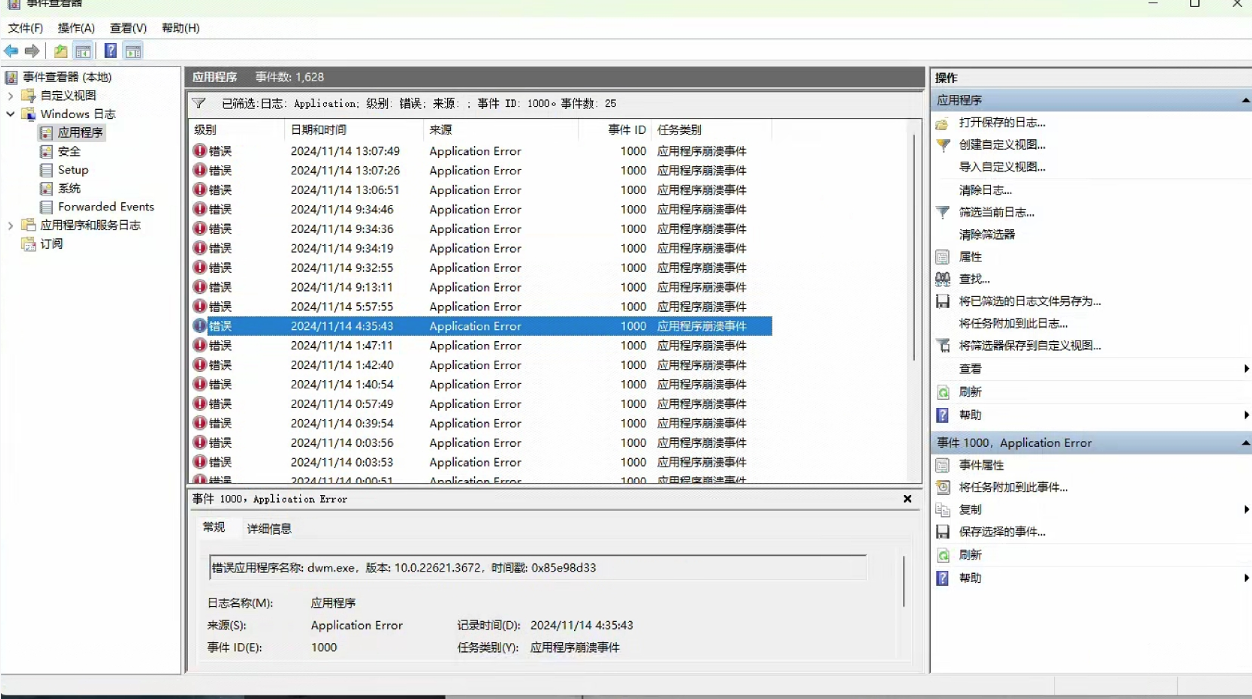
Task: Expand the 复制 submenu arrow
Action: [x=1246, y=510]
